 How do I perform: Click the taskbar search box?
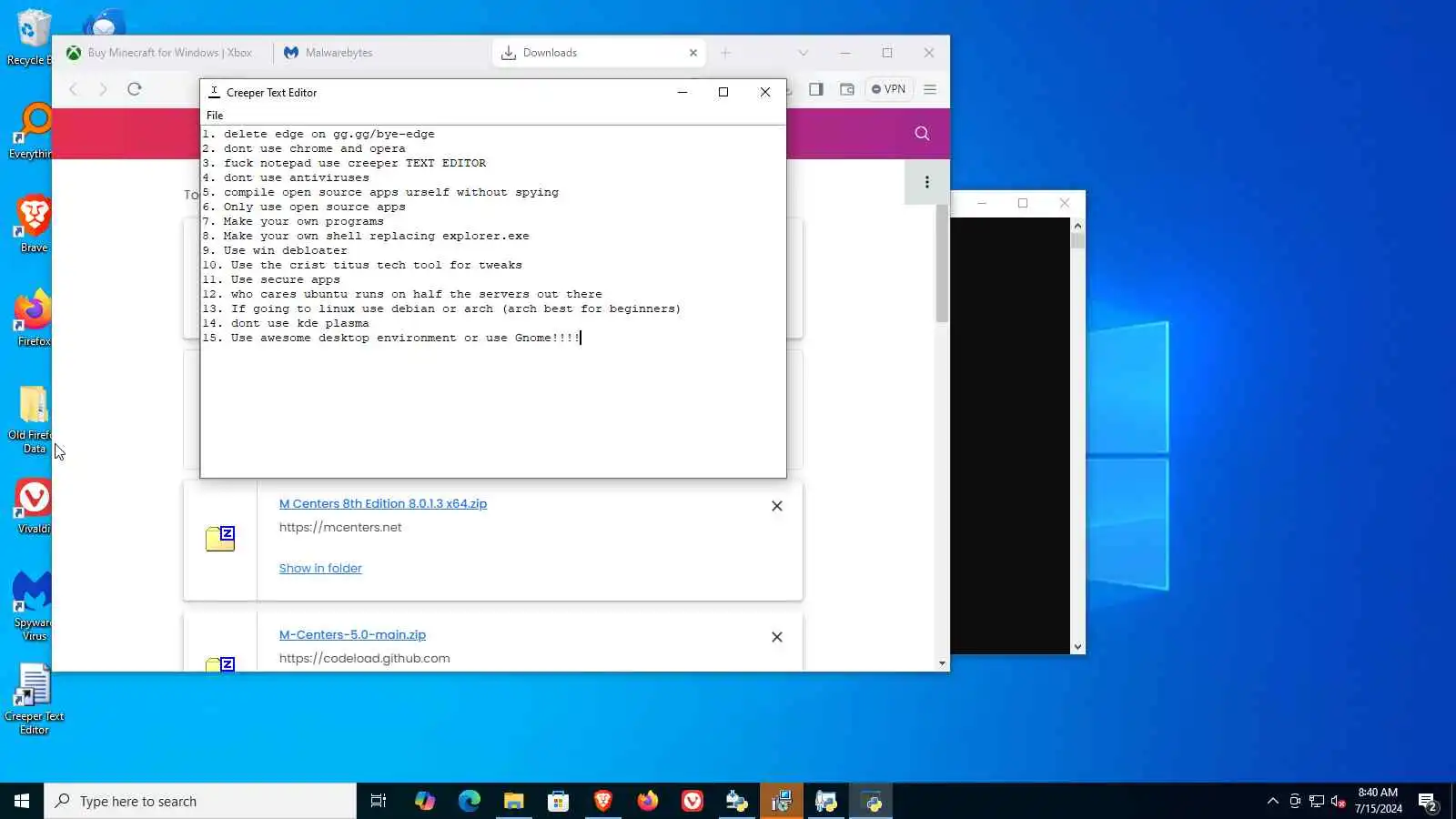coord(200,801)
